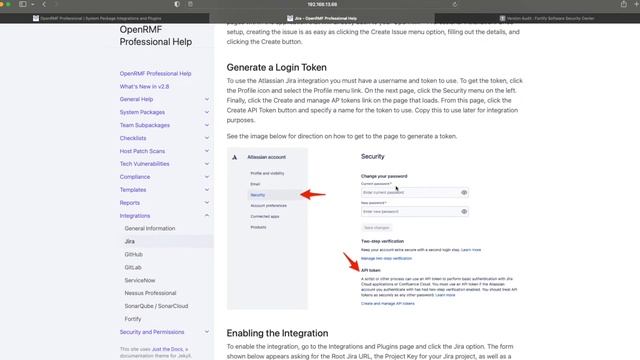Open Tech Vulnerabilities nav link
This screenshot has height=360, width=640.
click(144, 164)
